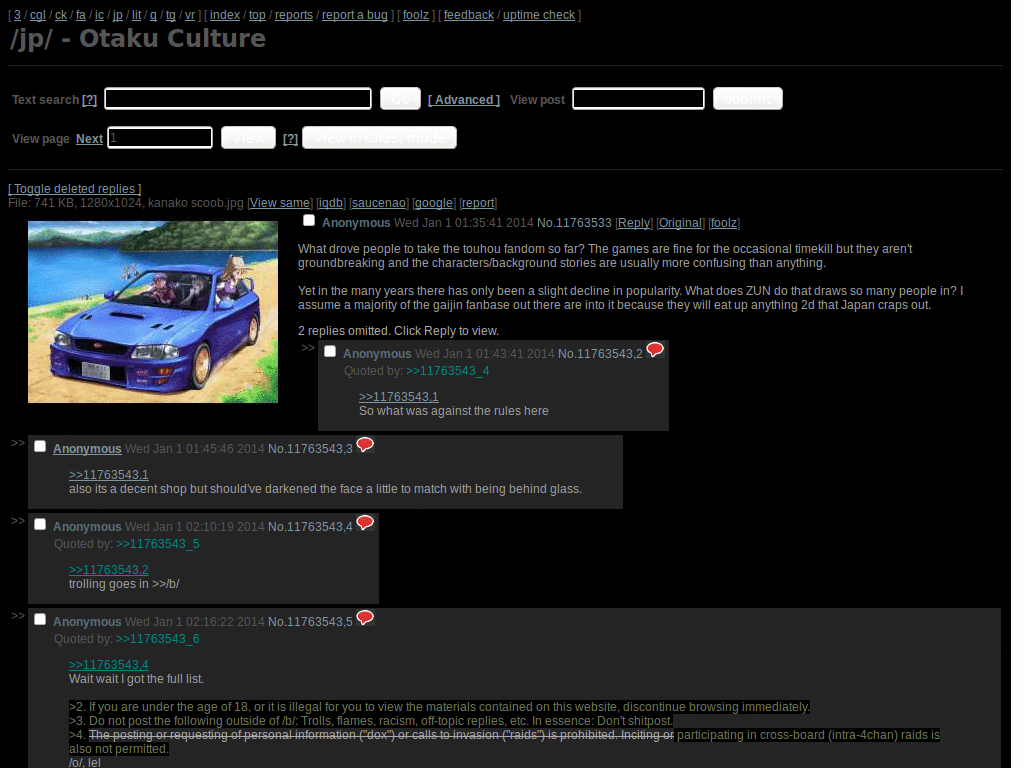The width and height of the screenshot is (1024, 768).
Task: Tick the checkbox for post No.11763543,2
Action: pyautogui.click(x=330, y=351)
